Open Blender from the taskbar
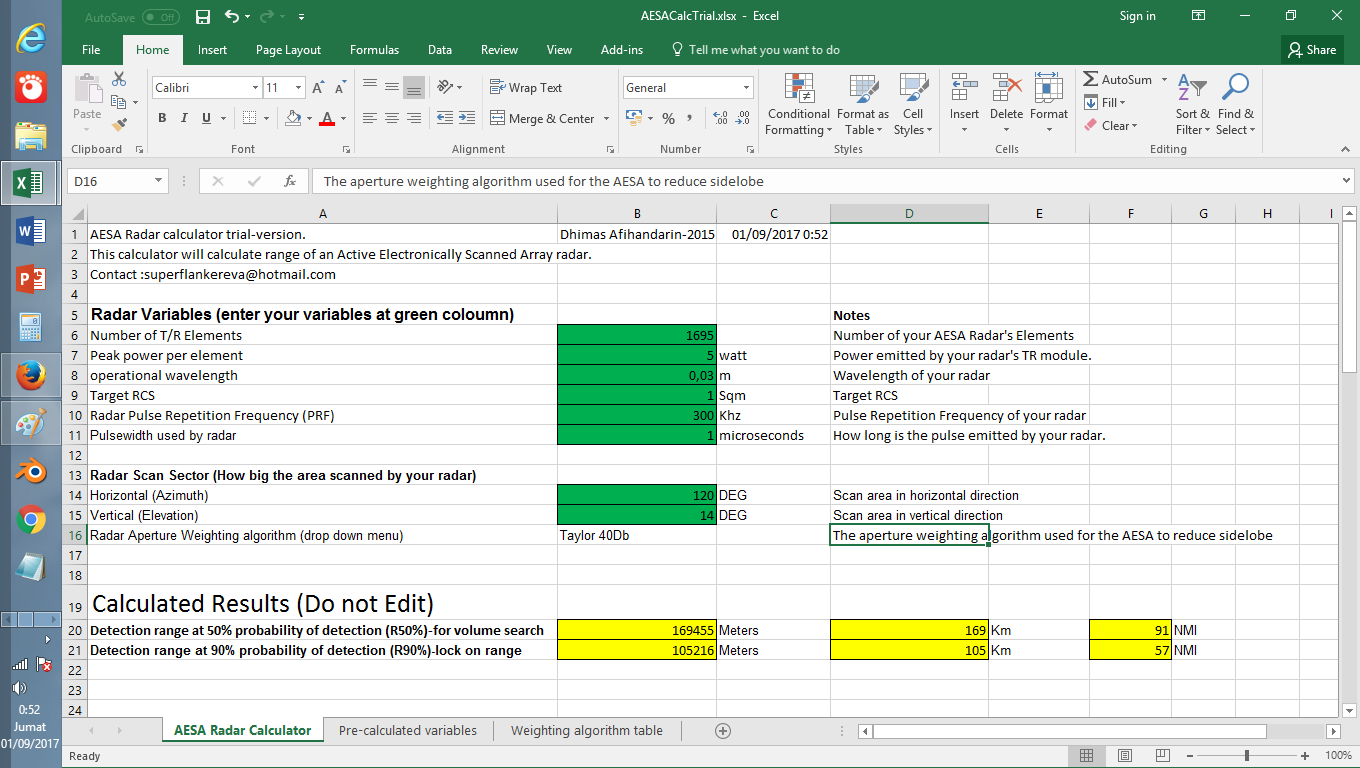1360x768 pixels. point(30,471)
